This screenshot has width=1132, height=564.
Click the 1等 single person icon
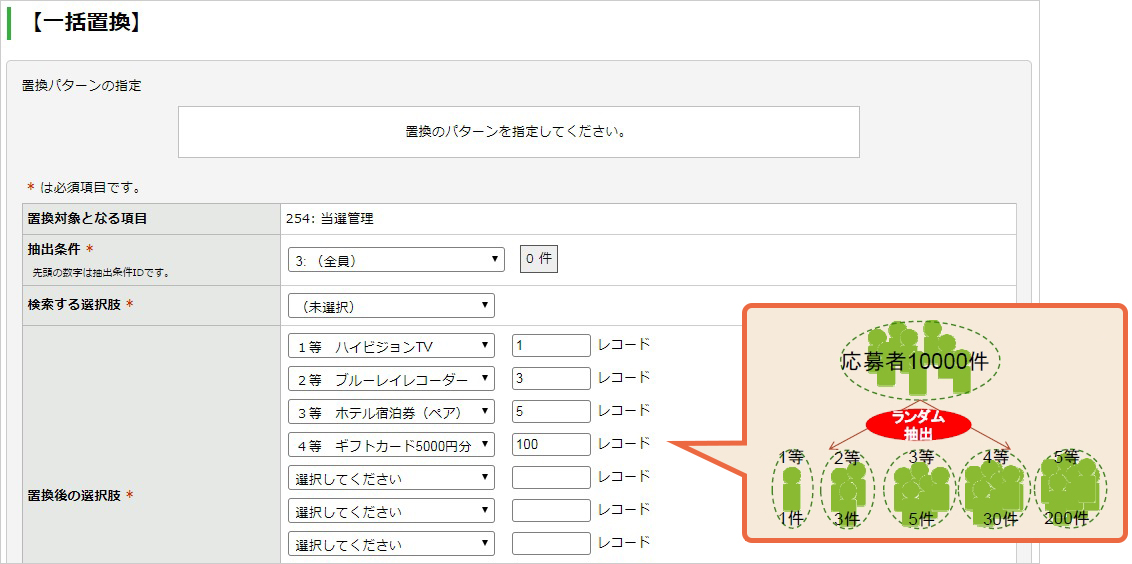(792, 491)
